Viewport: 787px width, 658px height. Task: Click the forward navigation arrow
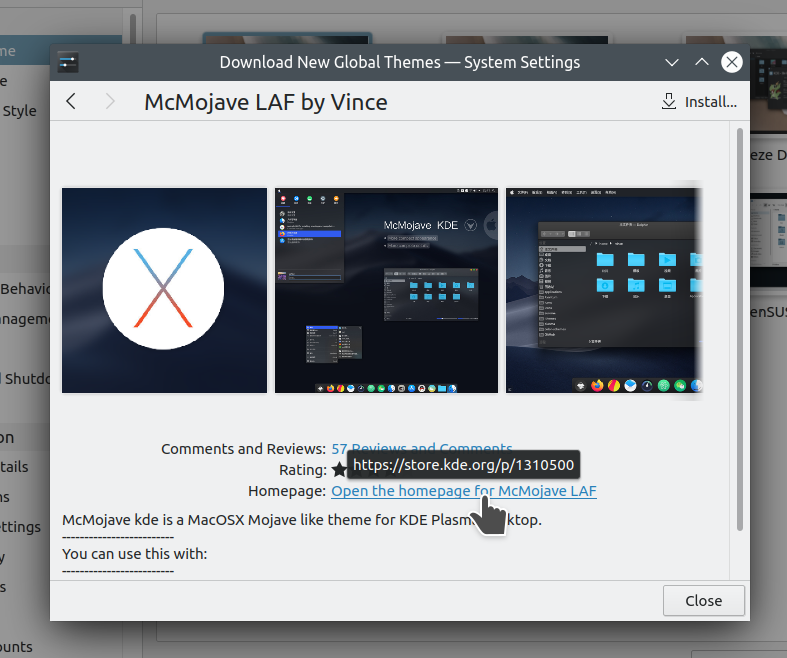pos(110,101)
